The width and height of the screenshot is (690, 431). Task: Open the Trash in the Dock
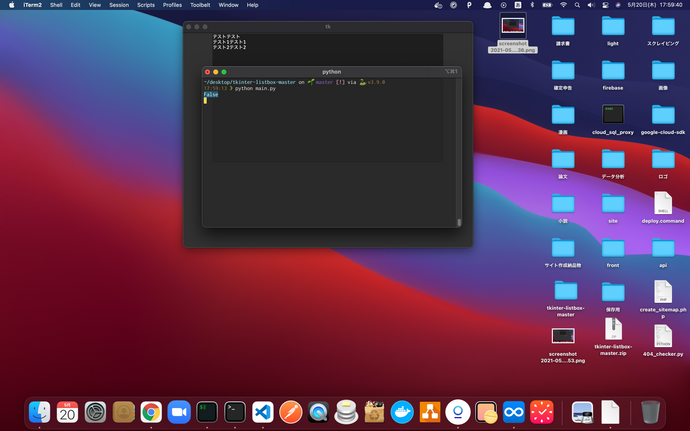(650, 413)
